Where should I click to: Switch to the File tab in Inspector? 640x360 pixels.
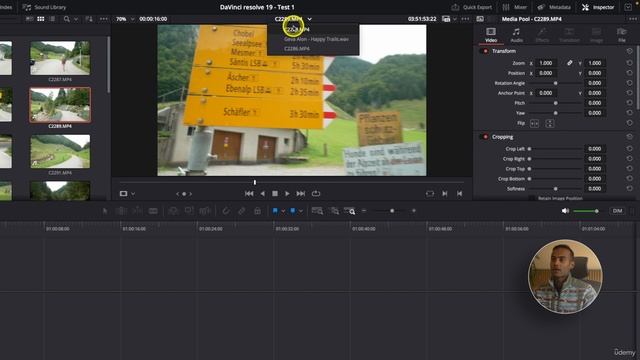622,35
